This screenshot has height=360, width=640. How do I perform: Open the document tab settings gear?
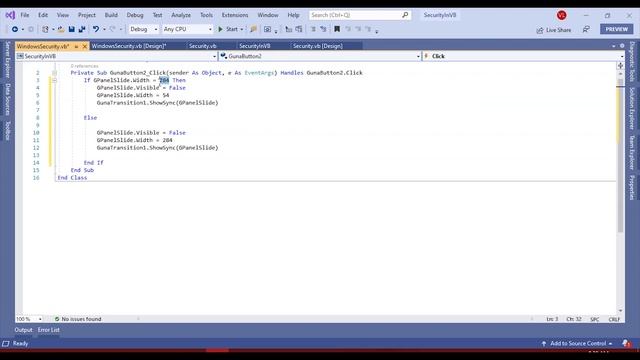(622, 46)
